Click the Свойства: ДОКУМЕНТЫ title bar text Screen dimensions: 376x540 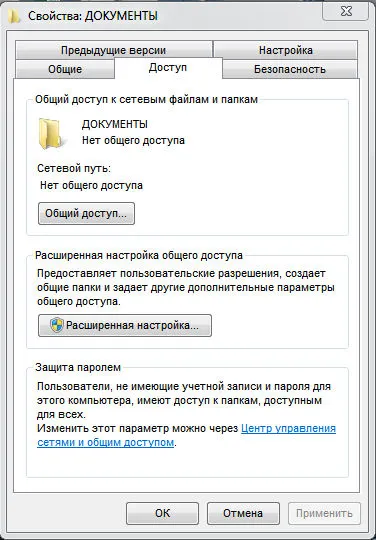[x=93, y=16]
